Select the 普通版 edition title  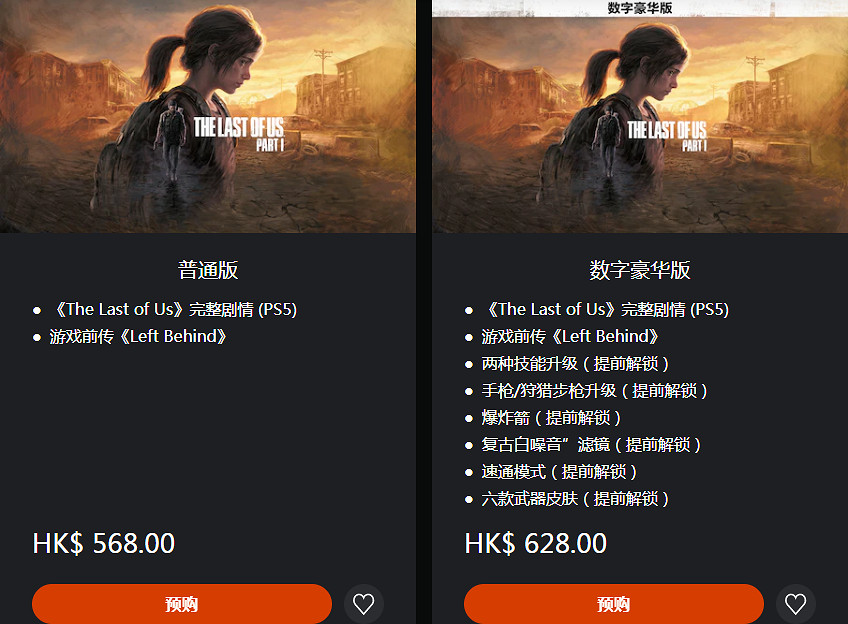208,270
